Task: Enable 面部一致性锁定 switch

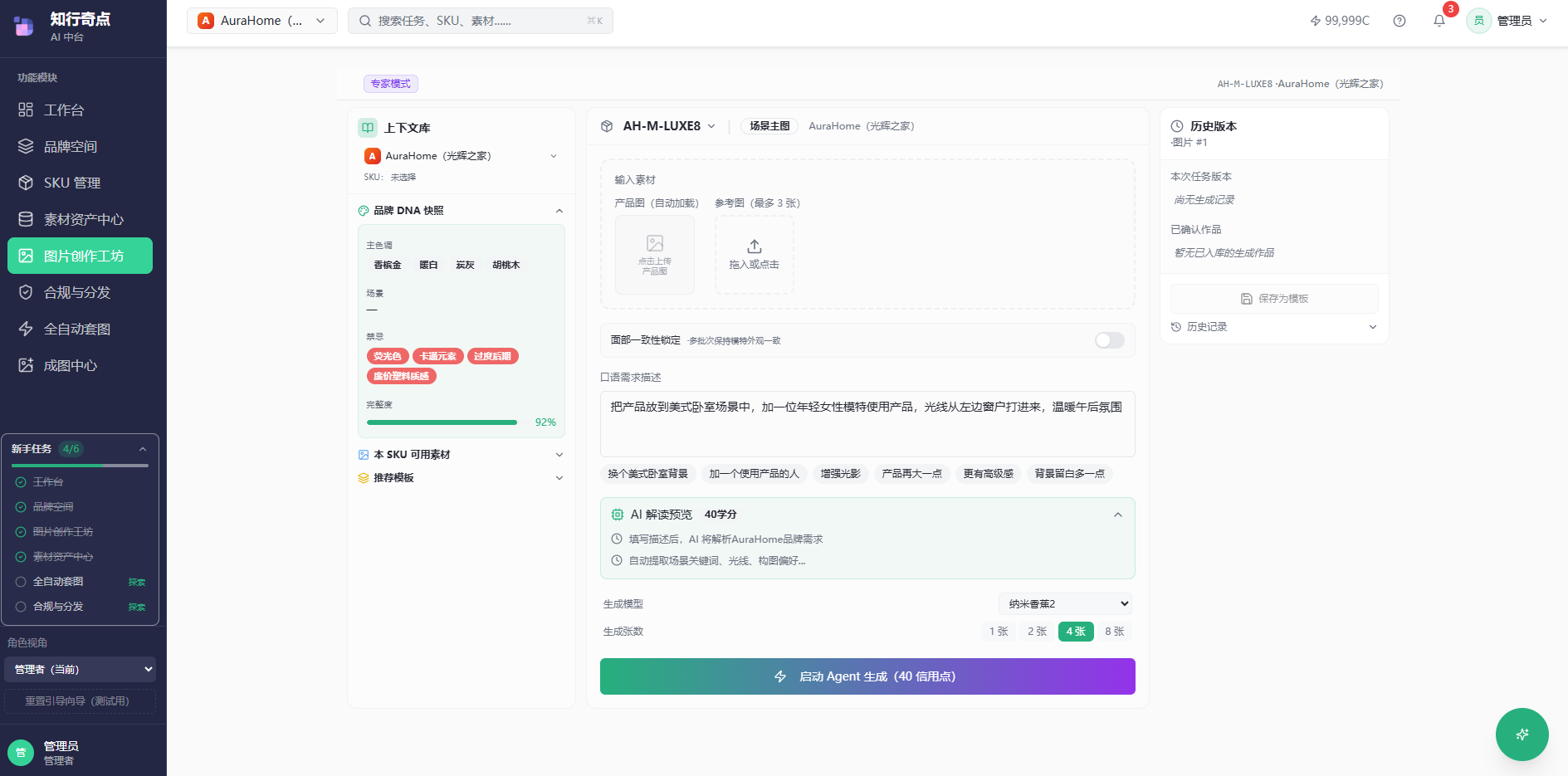Action: pos(1108,340)
